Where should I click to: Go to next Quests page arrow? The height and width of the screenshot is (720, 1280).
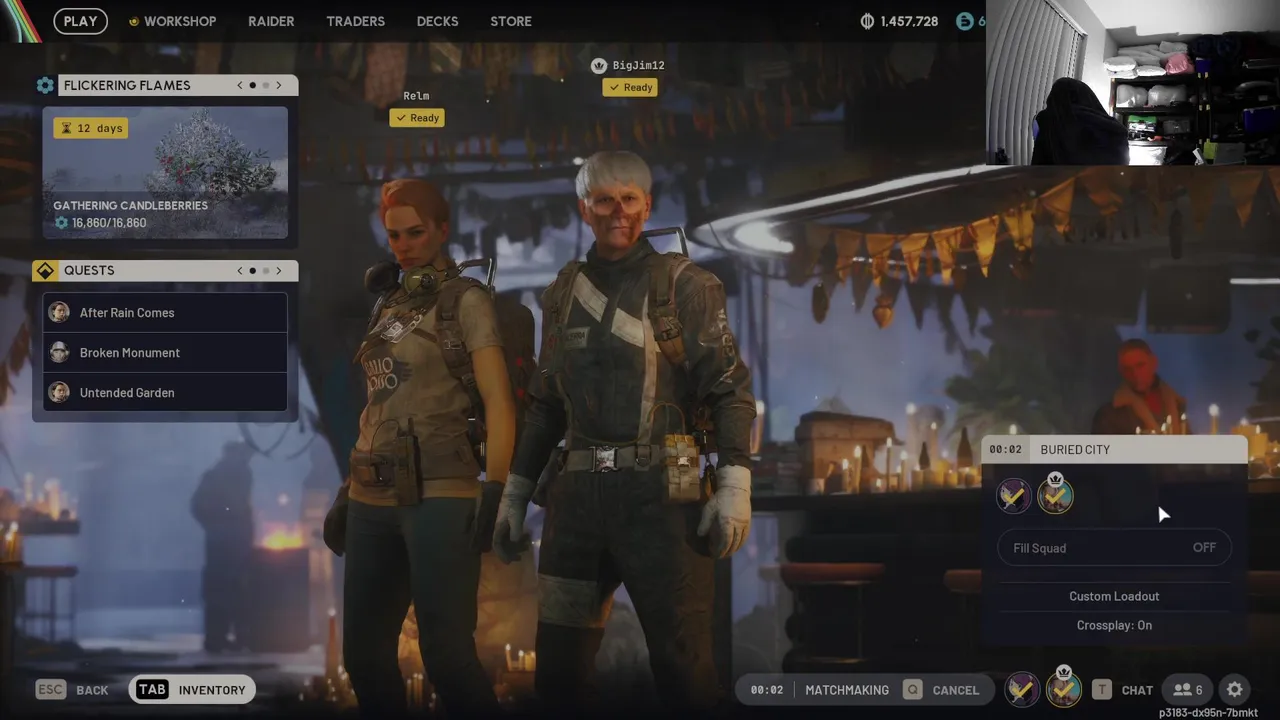tap(279, 271)
